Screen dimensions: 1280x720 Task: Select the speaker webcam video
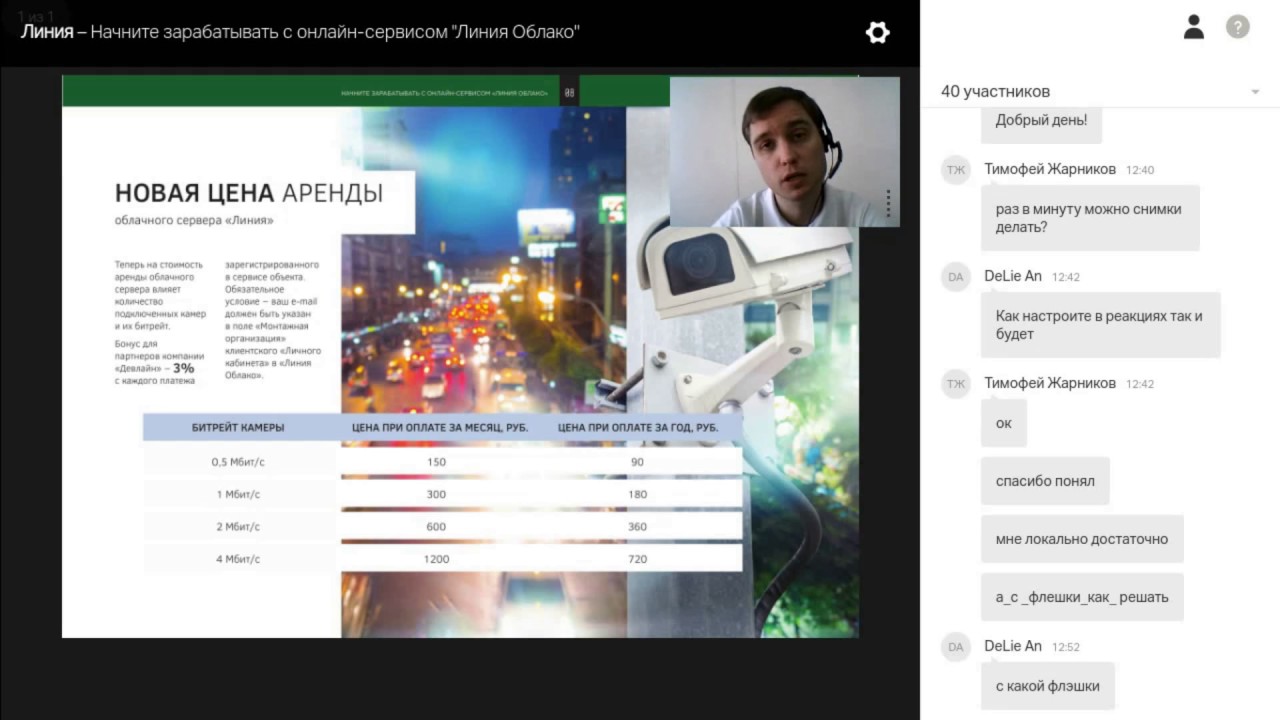pos(784,152)
